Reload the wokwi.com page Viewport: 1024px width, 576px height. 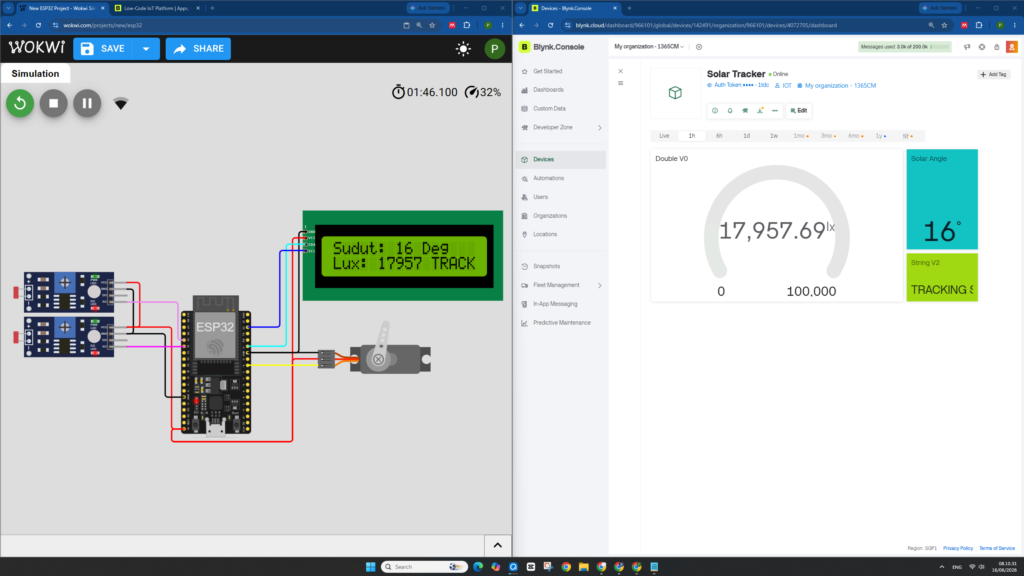(x=39, y=25)
